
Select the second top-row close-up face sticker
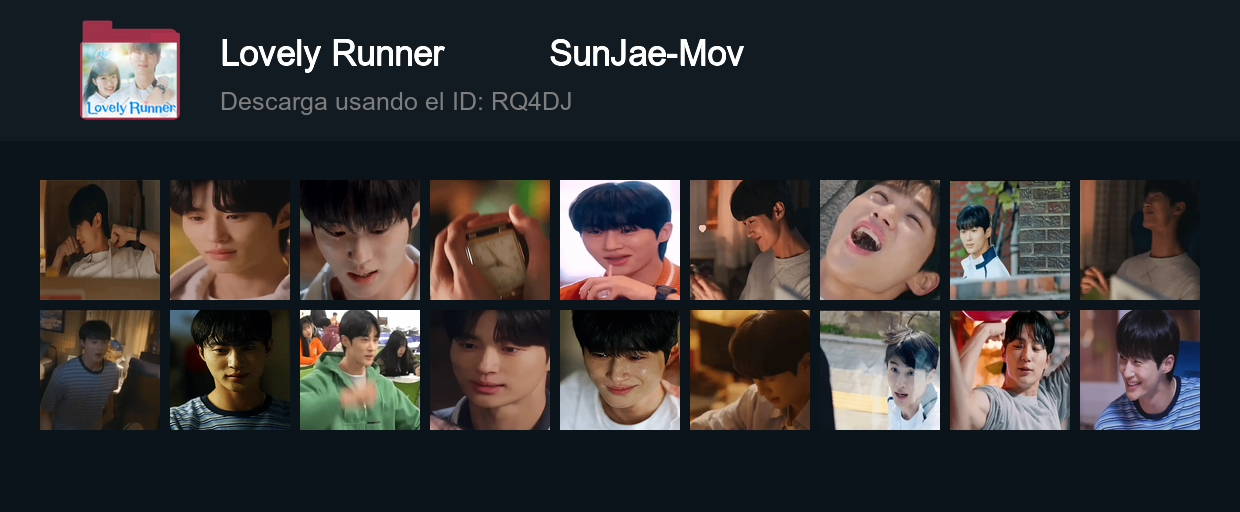[x=230, y=240]
